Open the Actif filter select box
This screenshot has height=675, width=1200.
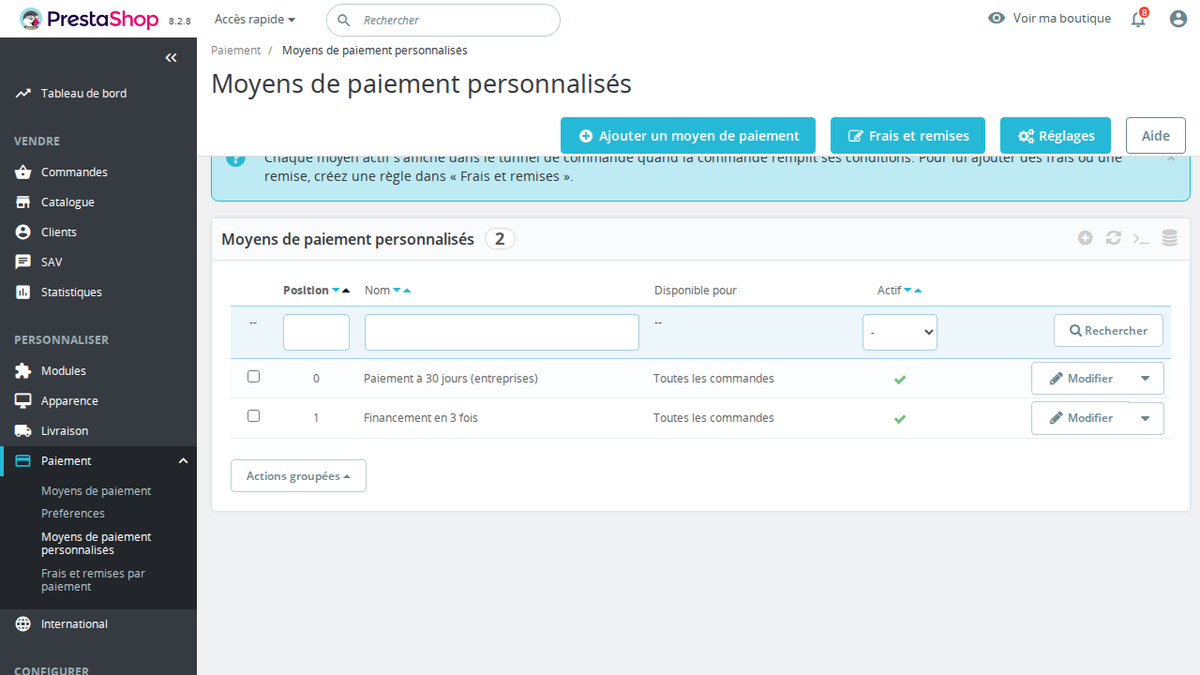click(900, 331)
